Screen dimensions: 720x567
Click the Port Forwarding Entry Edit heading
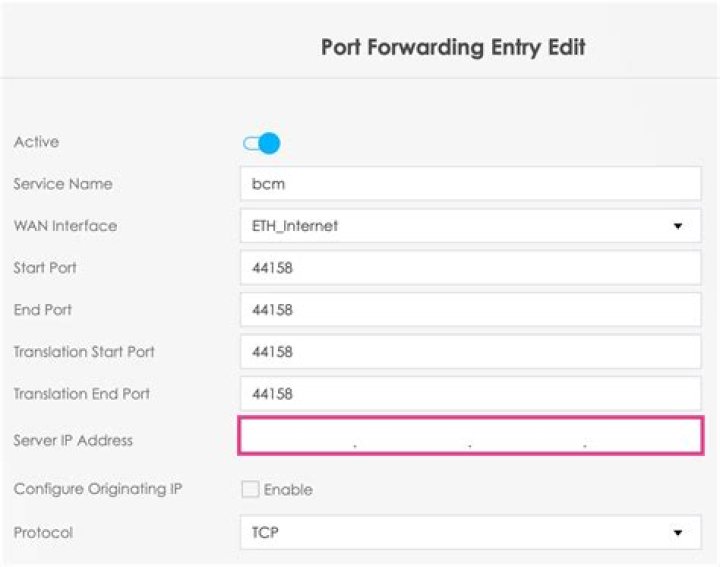coord(453,48)
